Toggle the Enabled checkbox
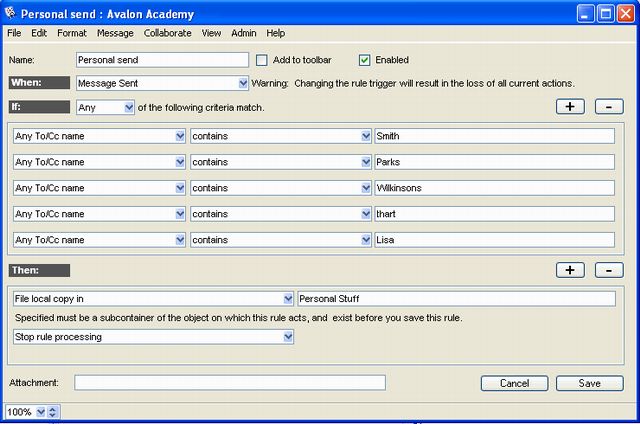Screen dimensions: 640x424 pos(365,60)
